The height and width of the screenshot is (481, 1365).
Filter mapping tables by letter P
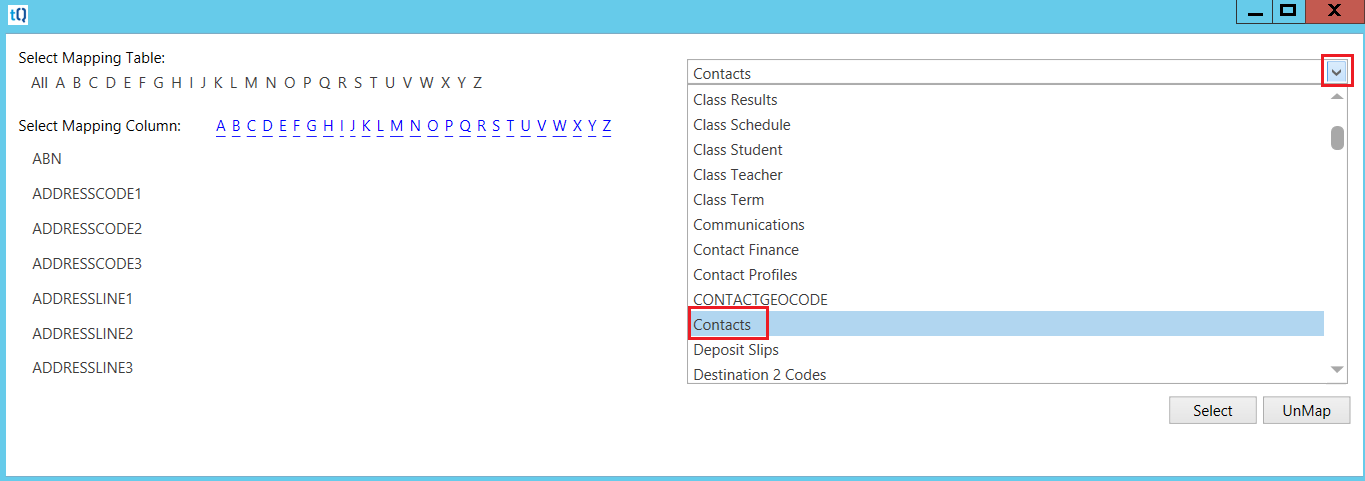tap(308, 83)
